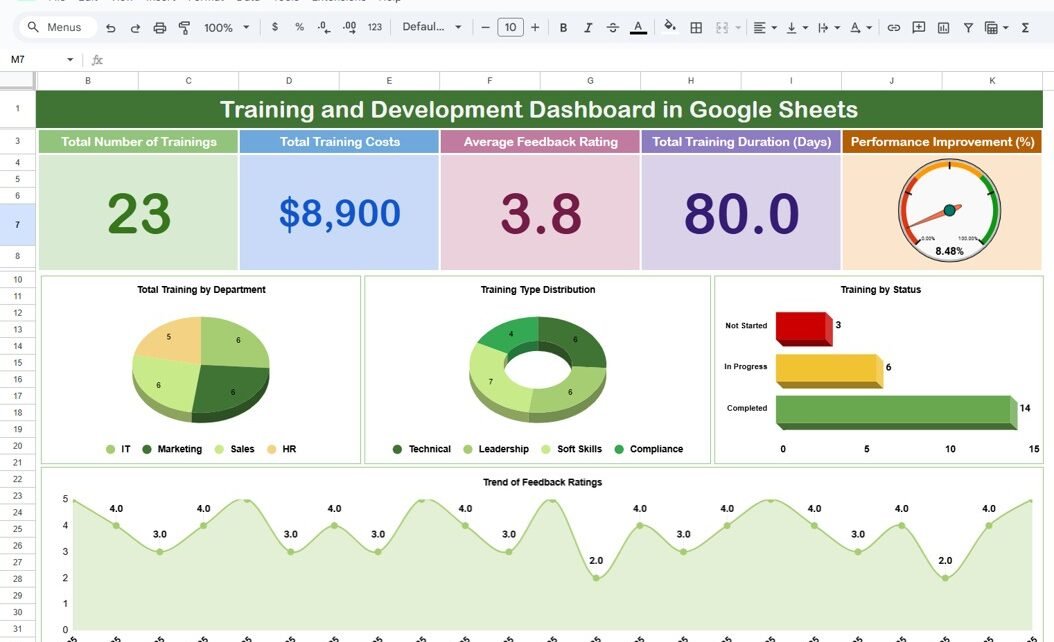The width and height of the screenshot is (1054, 642).
Task: Click the Total Training Costs header cell
Action: 339,142
